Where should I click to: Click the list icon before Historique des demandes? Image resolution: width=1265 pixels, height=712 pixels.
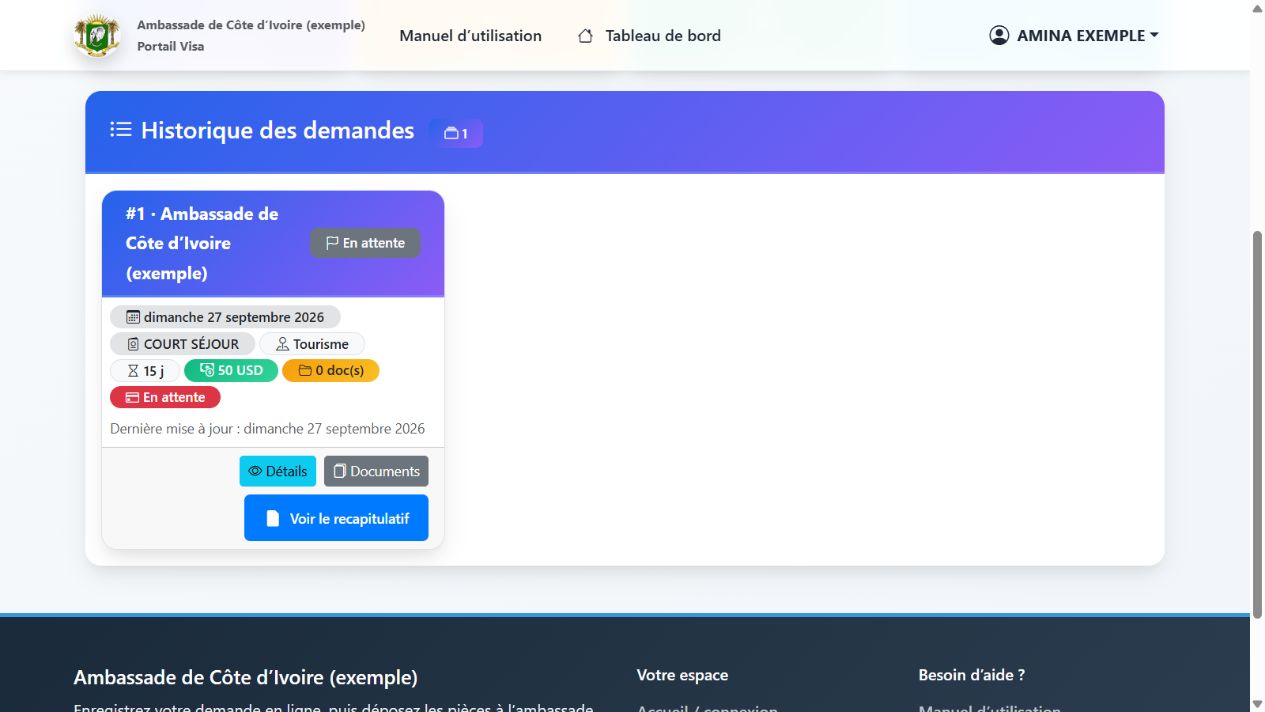(x=121, y=130)
